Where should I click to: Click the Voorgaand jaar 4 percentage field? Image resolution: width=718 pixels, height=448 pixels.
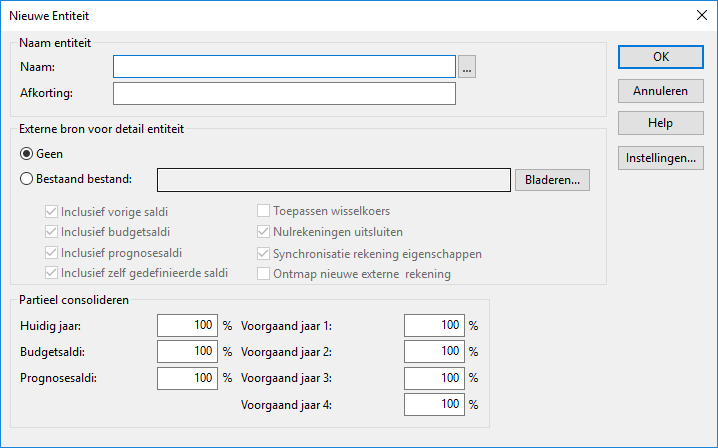(434, 404)
